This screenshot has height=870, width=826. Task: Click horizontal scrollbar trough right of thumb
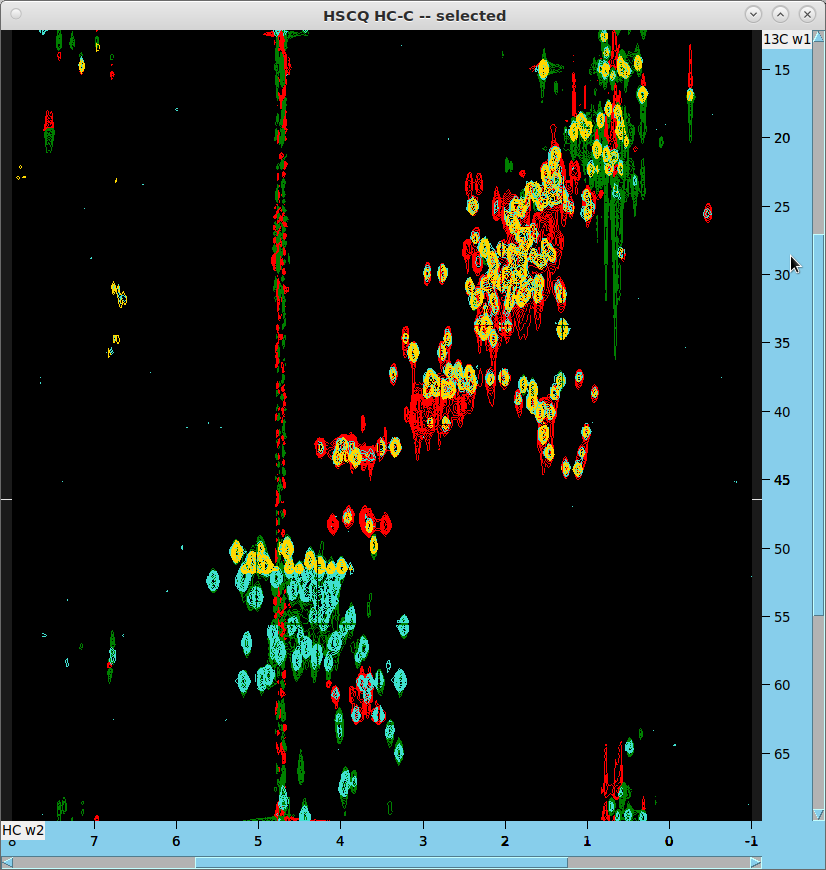(660, 862)
